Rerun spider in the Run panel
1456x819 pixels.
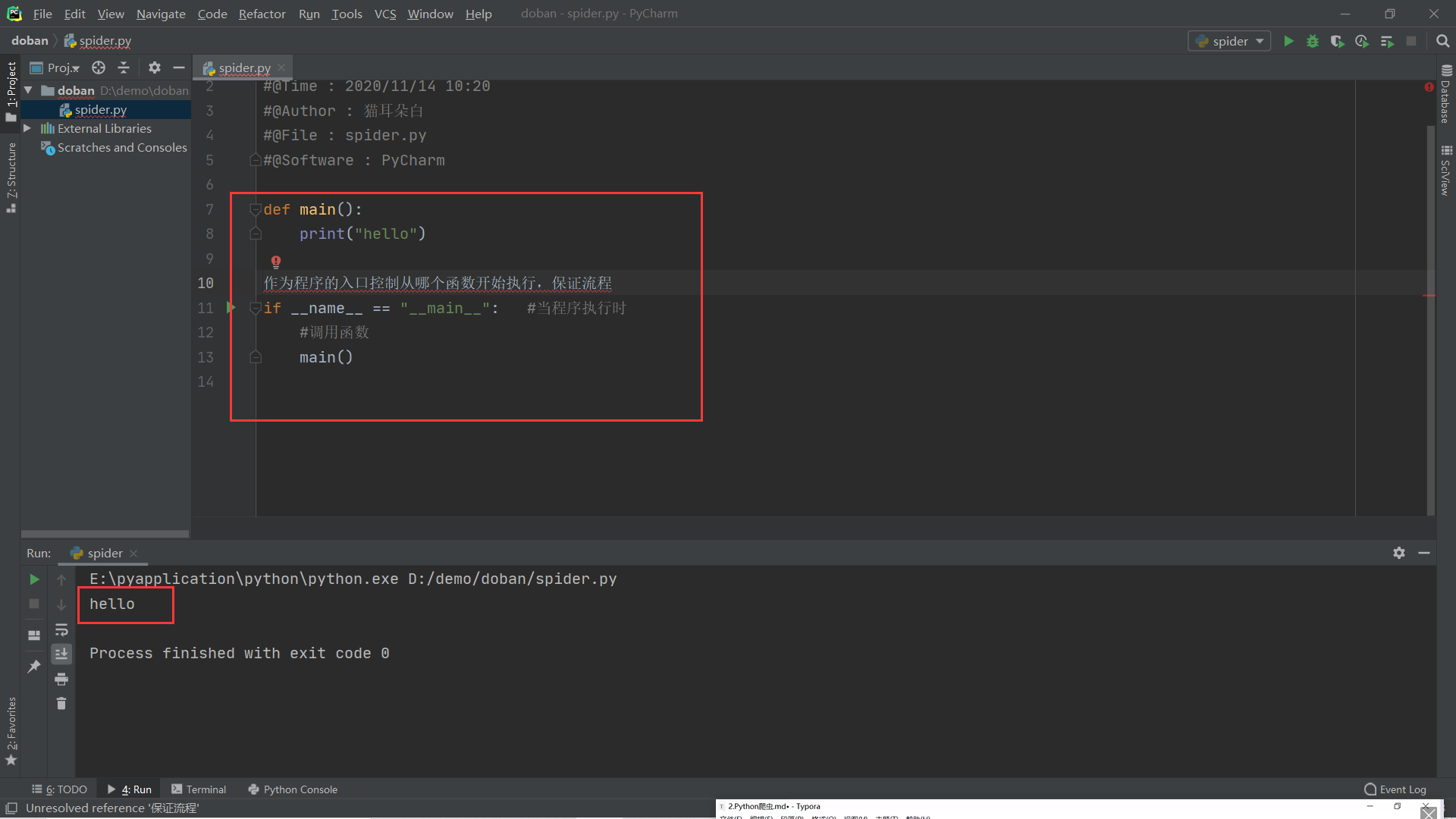pyautogui.click(x=34, y=579)
